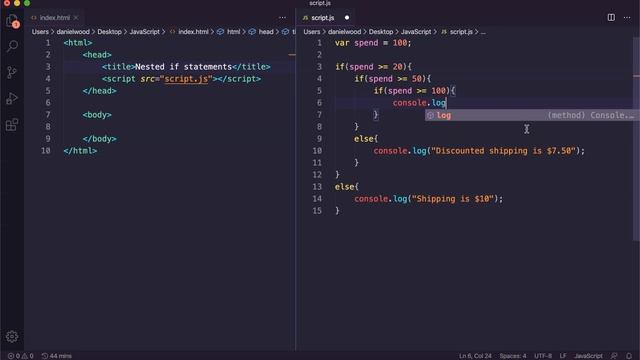
Task: Close the index.html tab
Action: pos(76,18)
